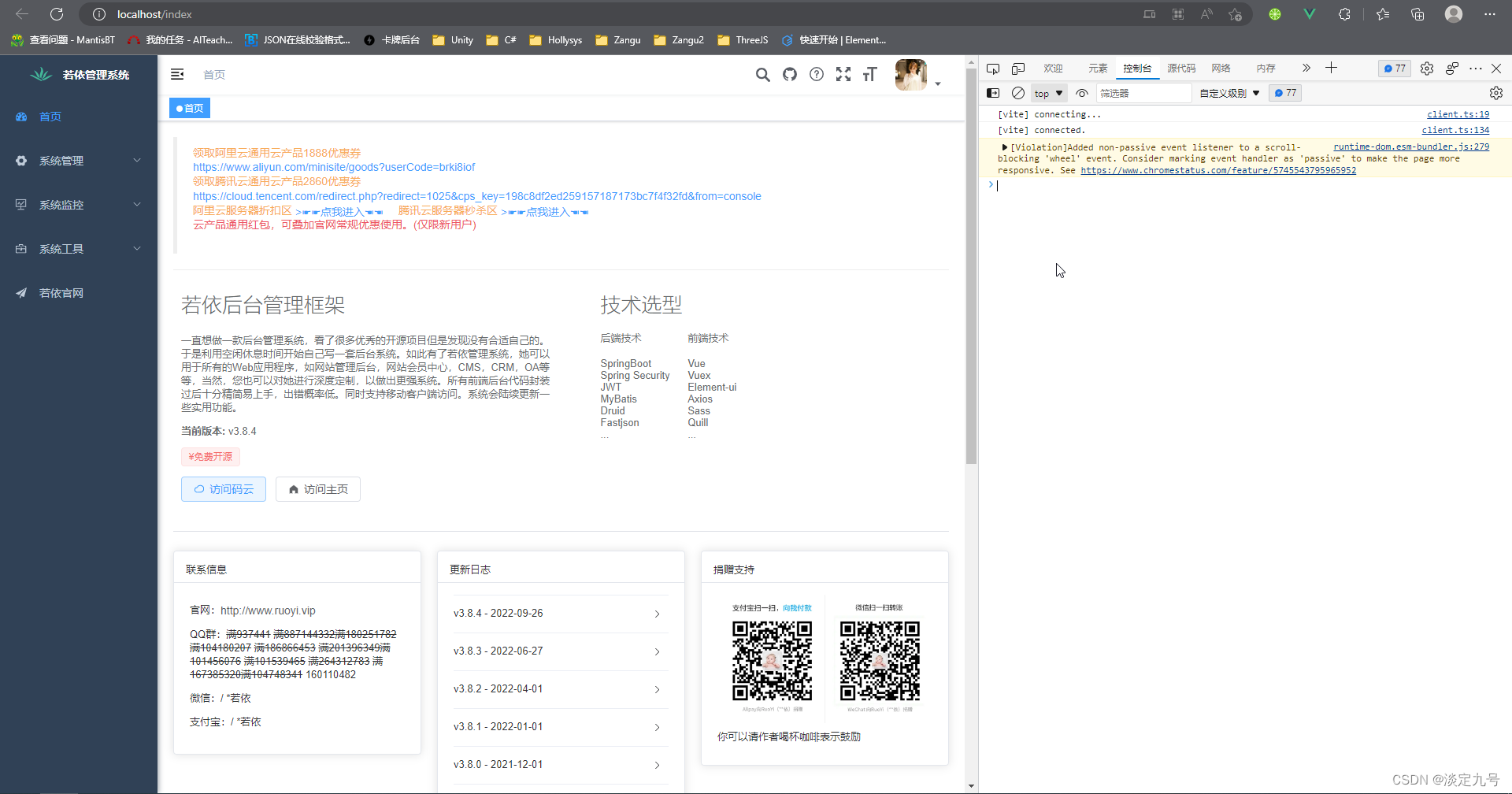This screenshot has width=1512, height=794.
Task: Switch to the 网络 DevTools tab
Action: click(1221, 69)
